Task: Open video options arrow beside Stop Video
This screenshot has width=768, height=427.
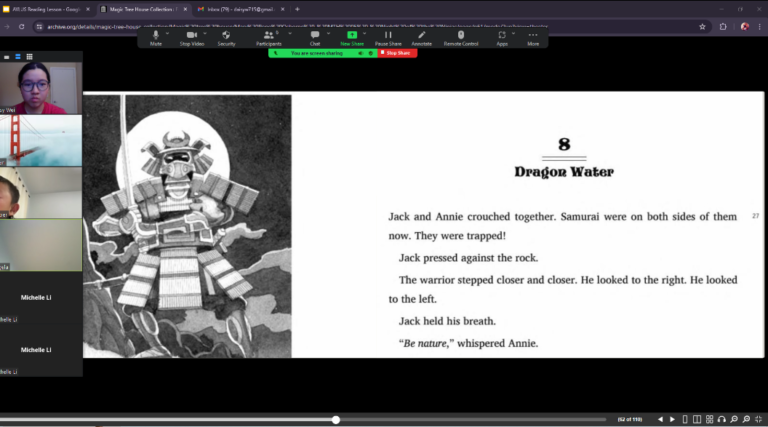Action: pos(205,34)
